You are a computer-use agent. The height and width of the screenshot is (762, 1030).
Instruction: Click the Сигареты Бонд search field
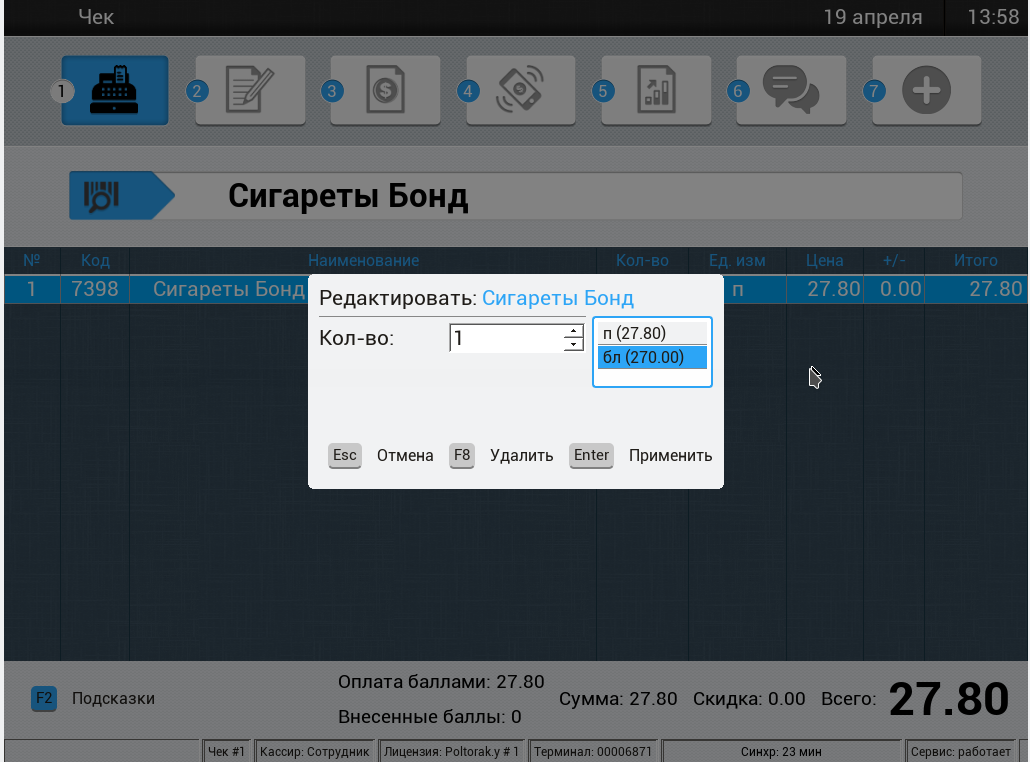pos(516,196)
